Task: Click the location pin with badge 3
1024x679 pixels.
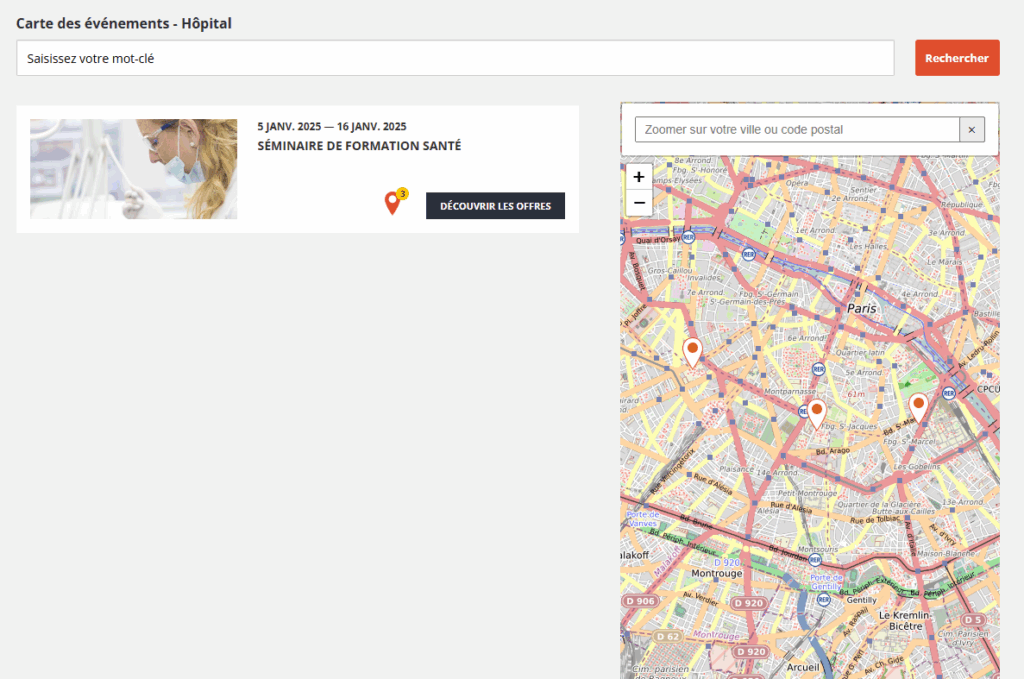Action: pyautogui.click(x=393, y=203)
